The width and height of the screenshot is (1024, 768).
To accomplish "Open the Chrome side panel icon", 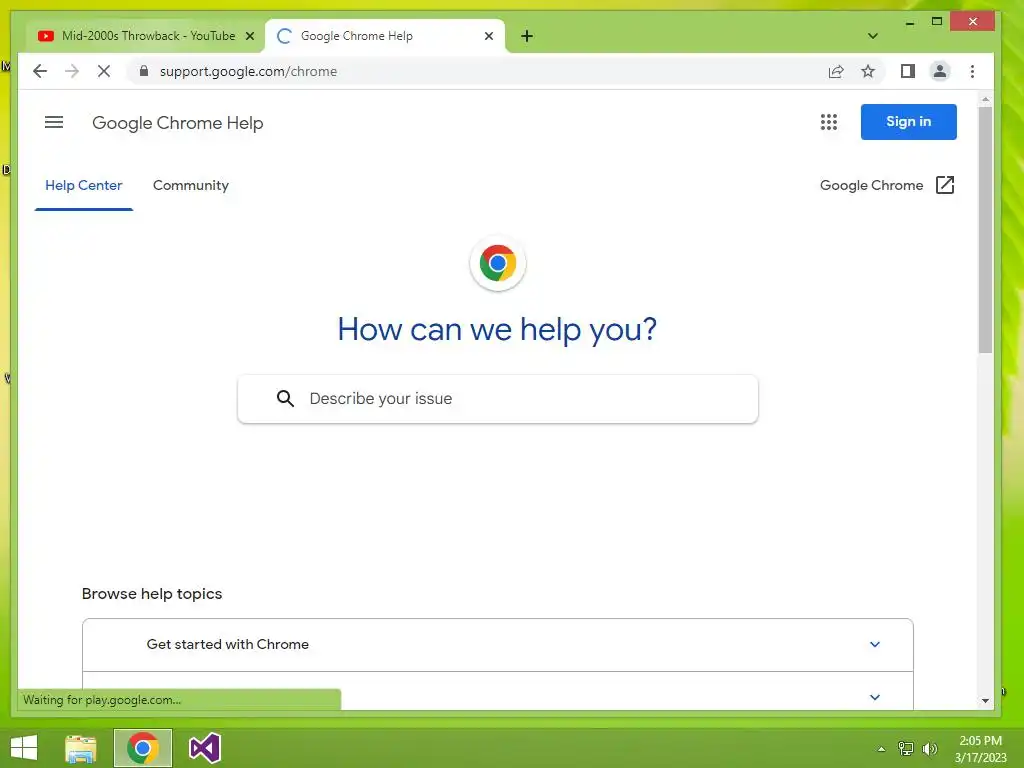I will point(908,71).
